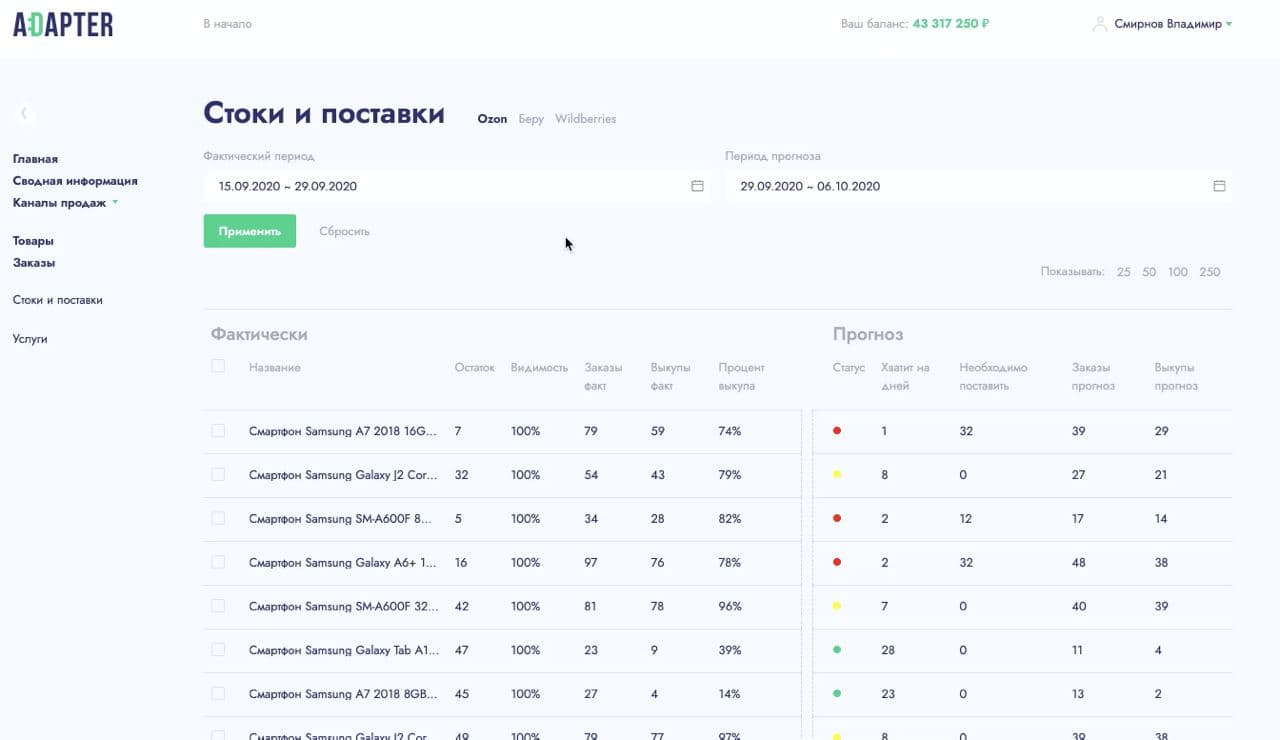This screenshot has width=1280, height=740.
Task: Open calendar icon in Период прогноза field
Action: tap(1219, 186)
